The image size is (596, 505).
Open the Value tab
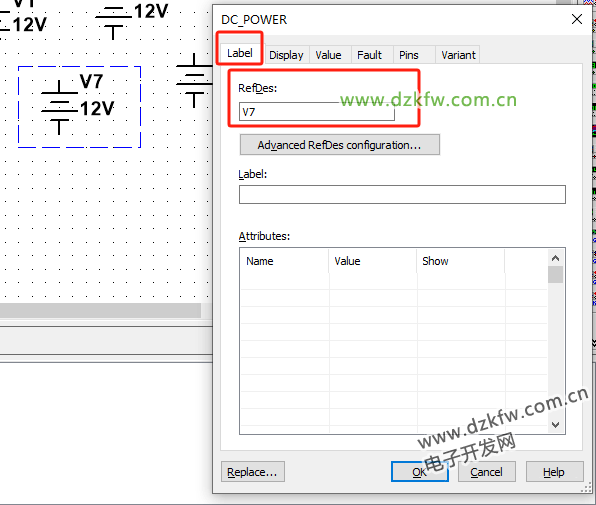tap(328, 55)
